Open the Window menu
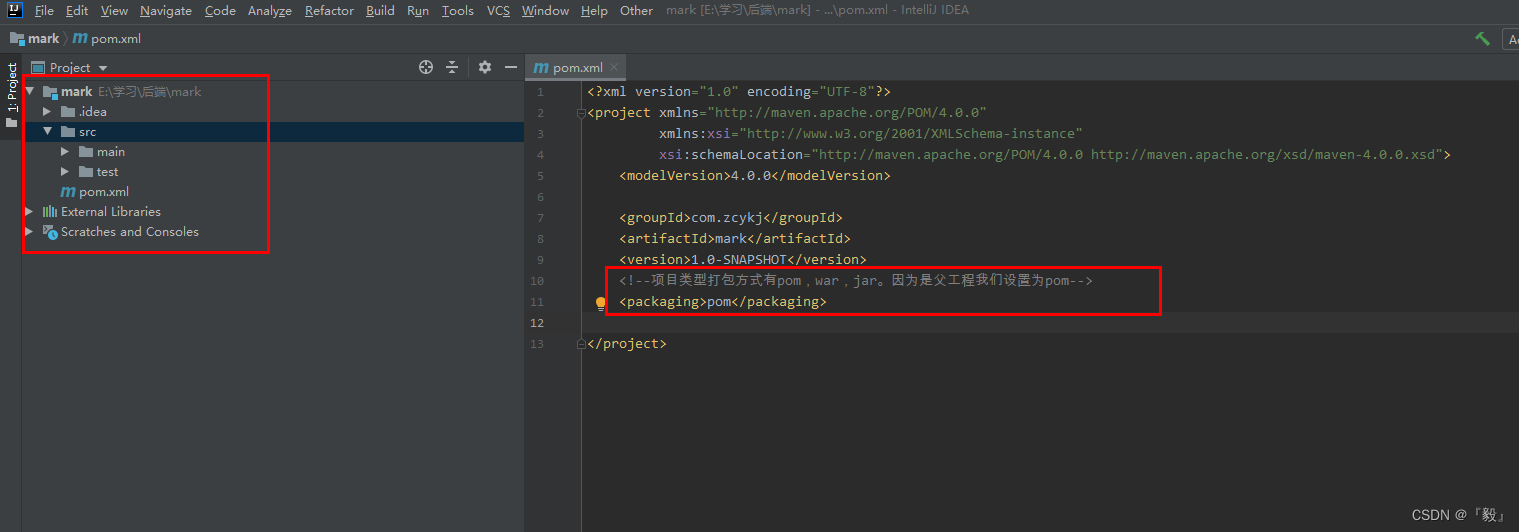 click(x=545, y=11)
